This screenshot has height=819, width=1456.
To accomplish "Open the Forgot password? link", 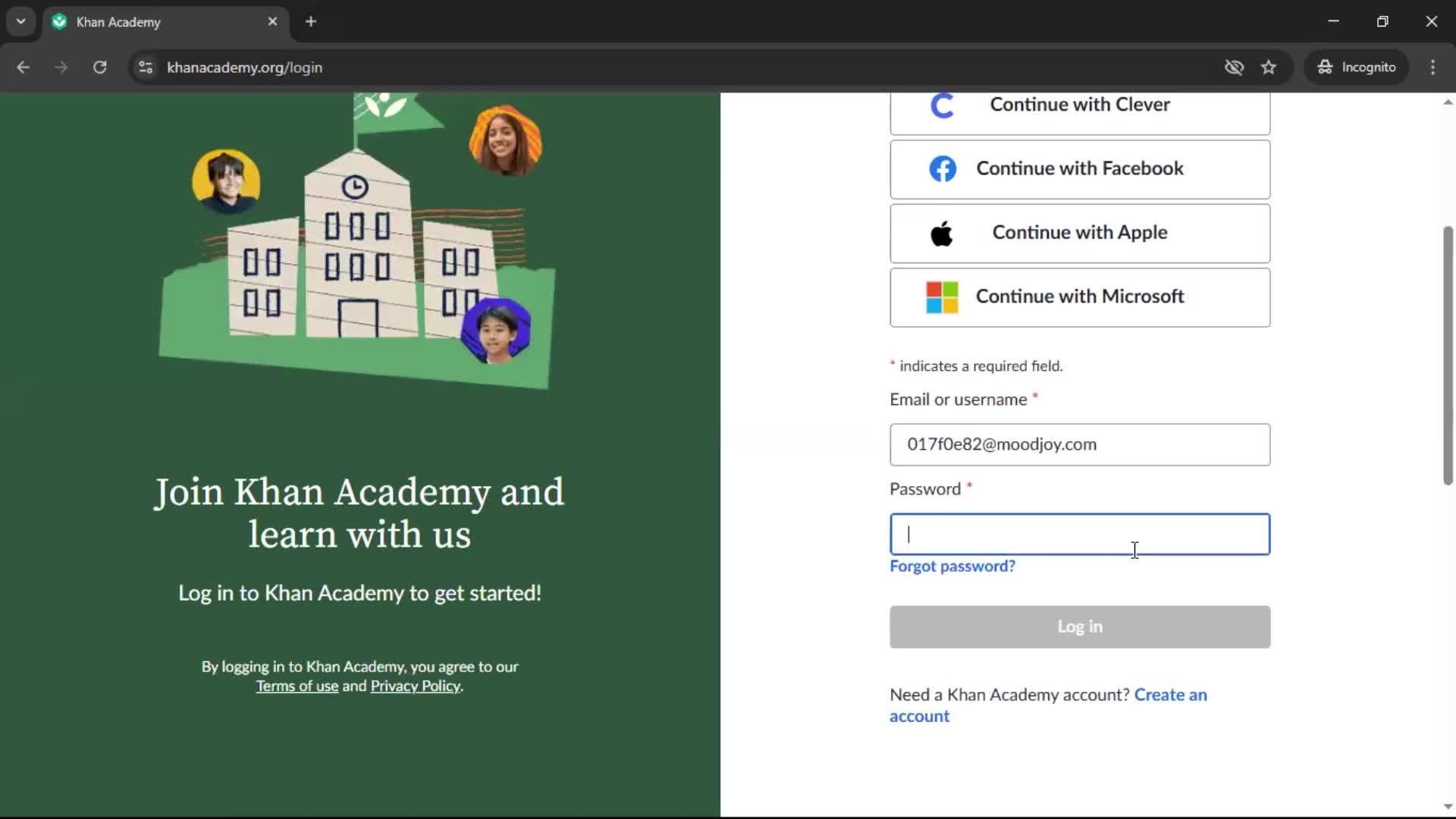I will (952, 566).
